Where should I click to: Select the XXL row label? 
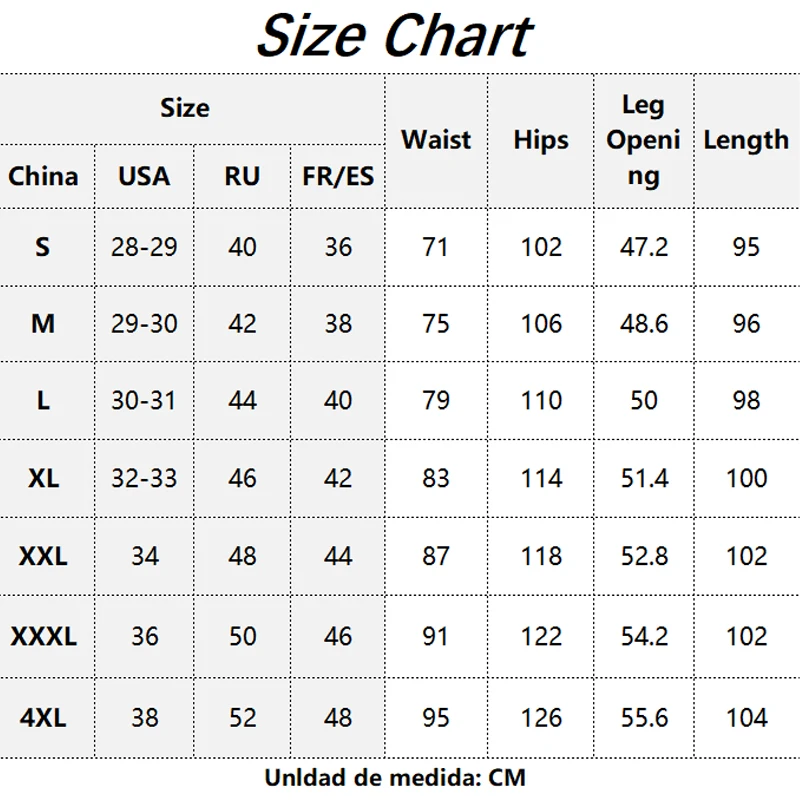click(43, 556)
